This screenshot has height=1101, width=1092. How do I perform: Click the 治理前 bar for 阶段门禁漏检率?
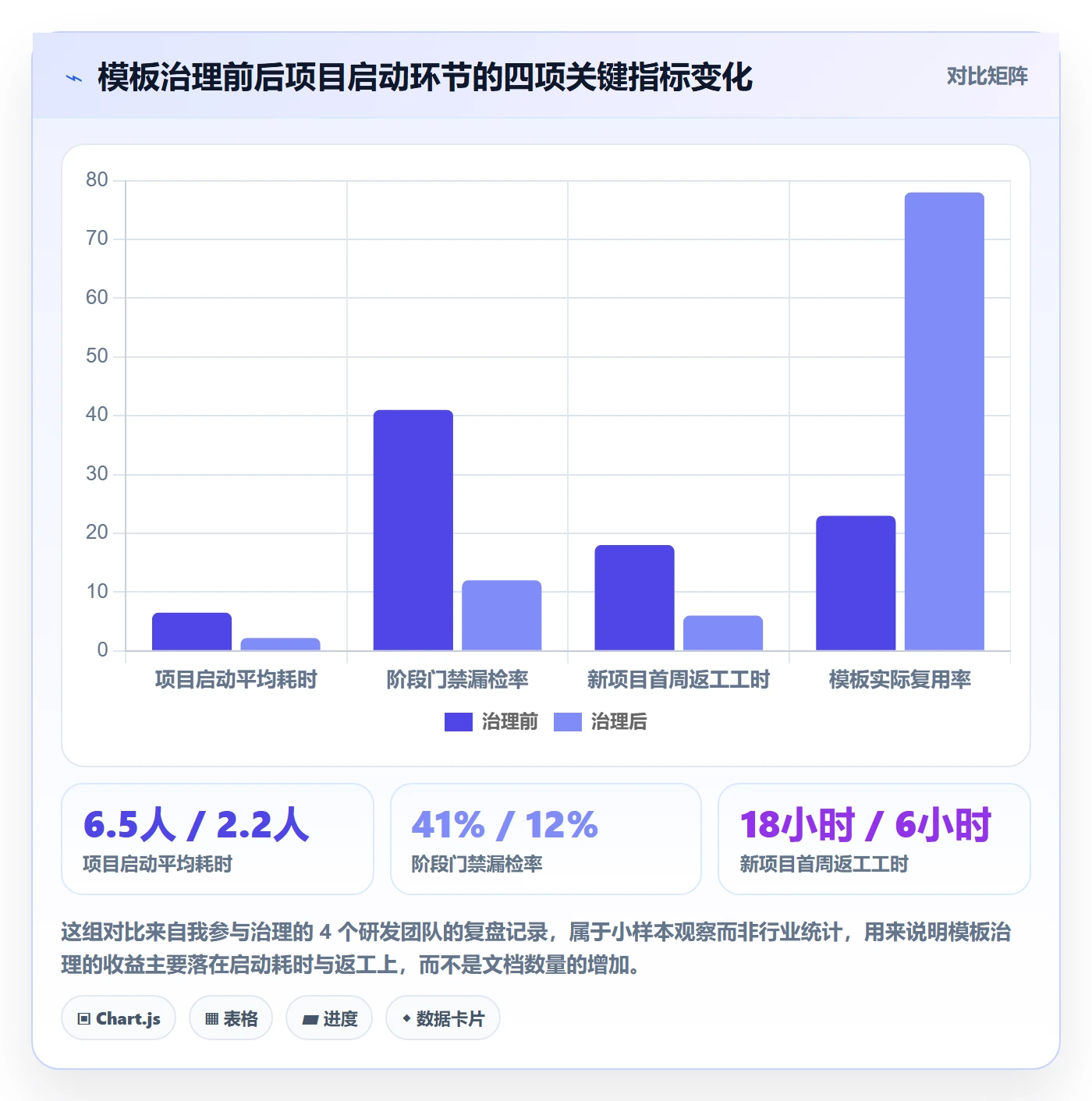(413, 530)
